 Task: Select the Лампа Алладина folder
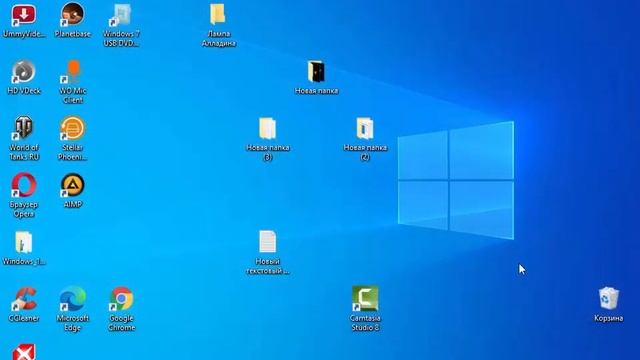coord(218,15)
